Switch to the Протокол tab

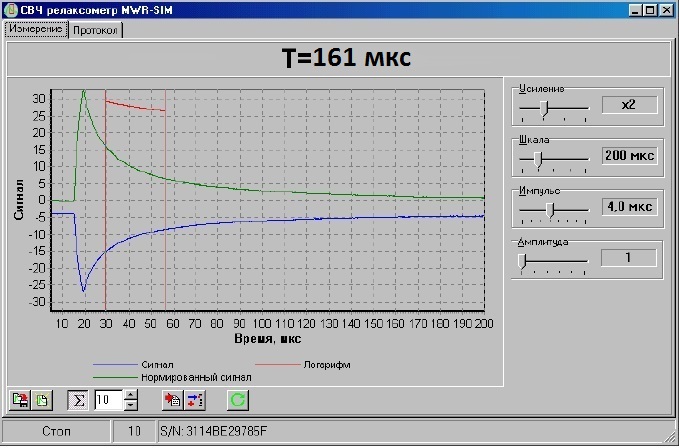click(95, 30)
